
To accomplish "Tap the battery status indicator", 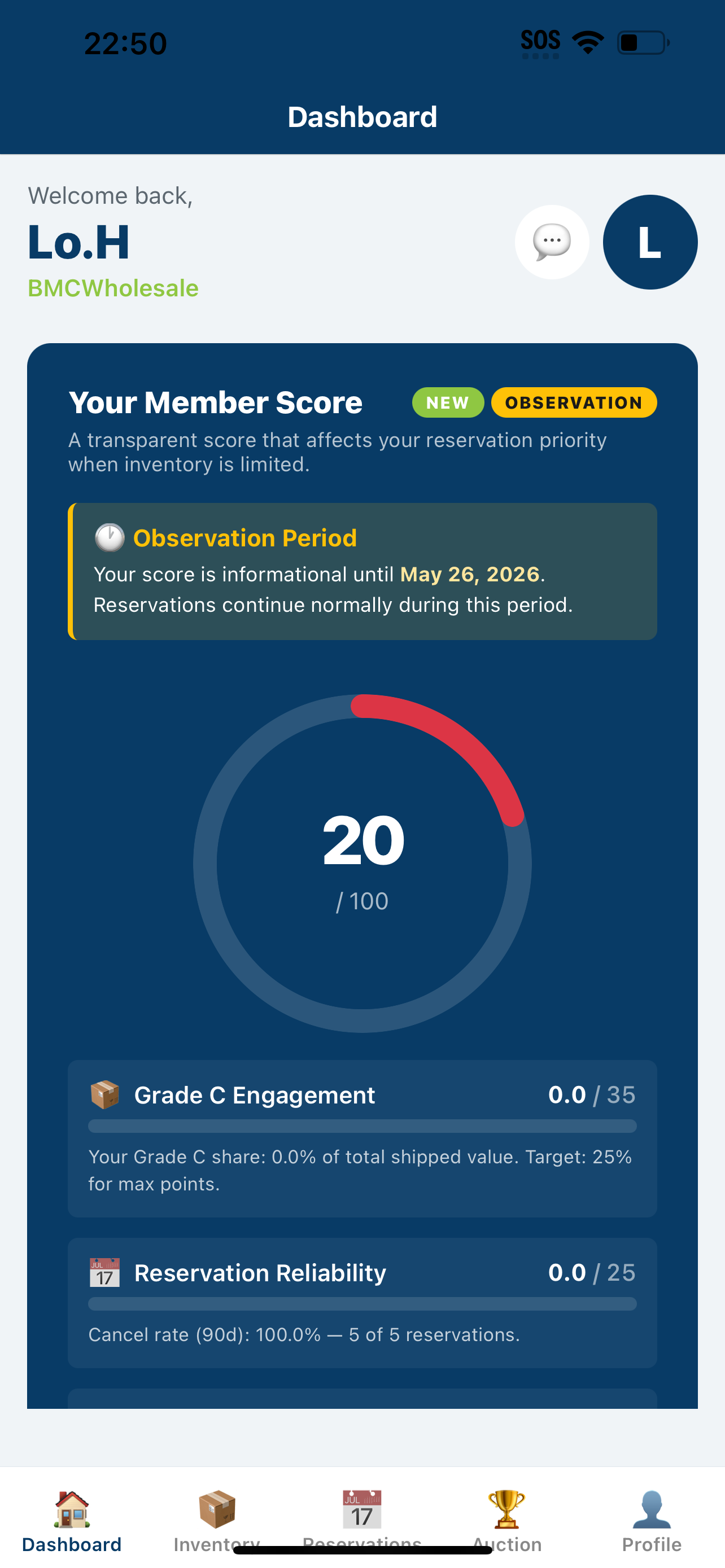I will pos(643,42).
